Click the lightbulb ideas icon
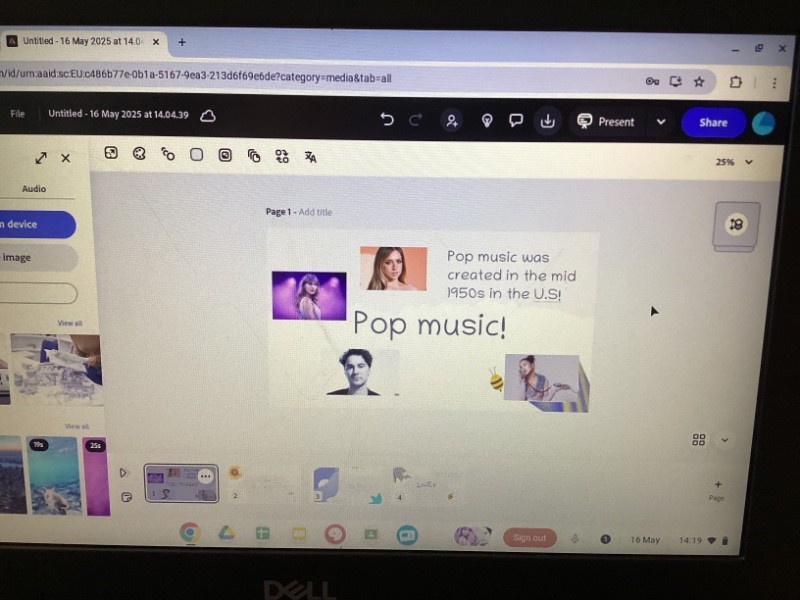 click(487, 121)
